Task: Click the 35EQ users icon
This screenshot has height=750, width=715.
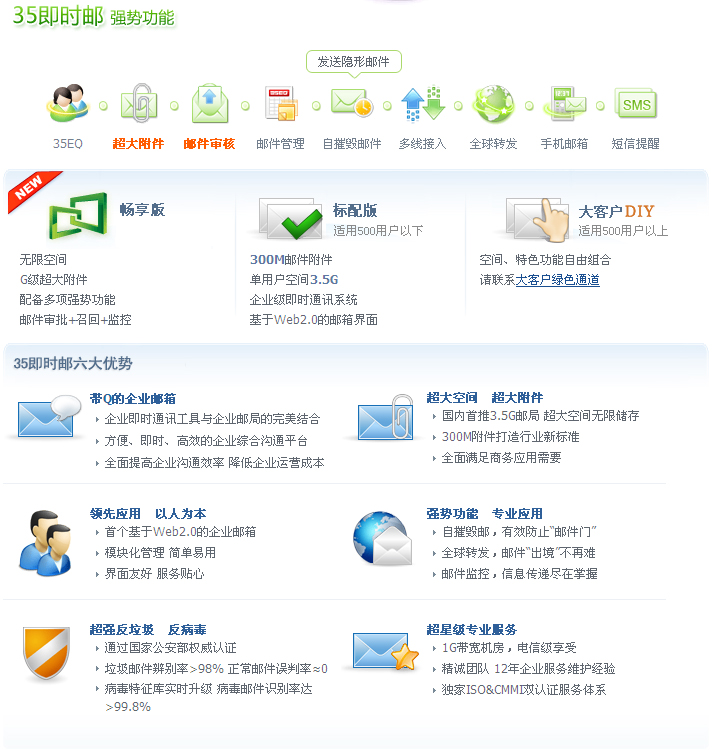Action: tap(68, 103)
